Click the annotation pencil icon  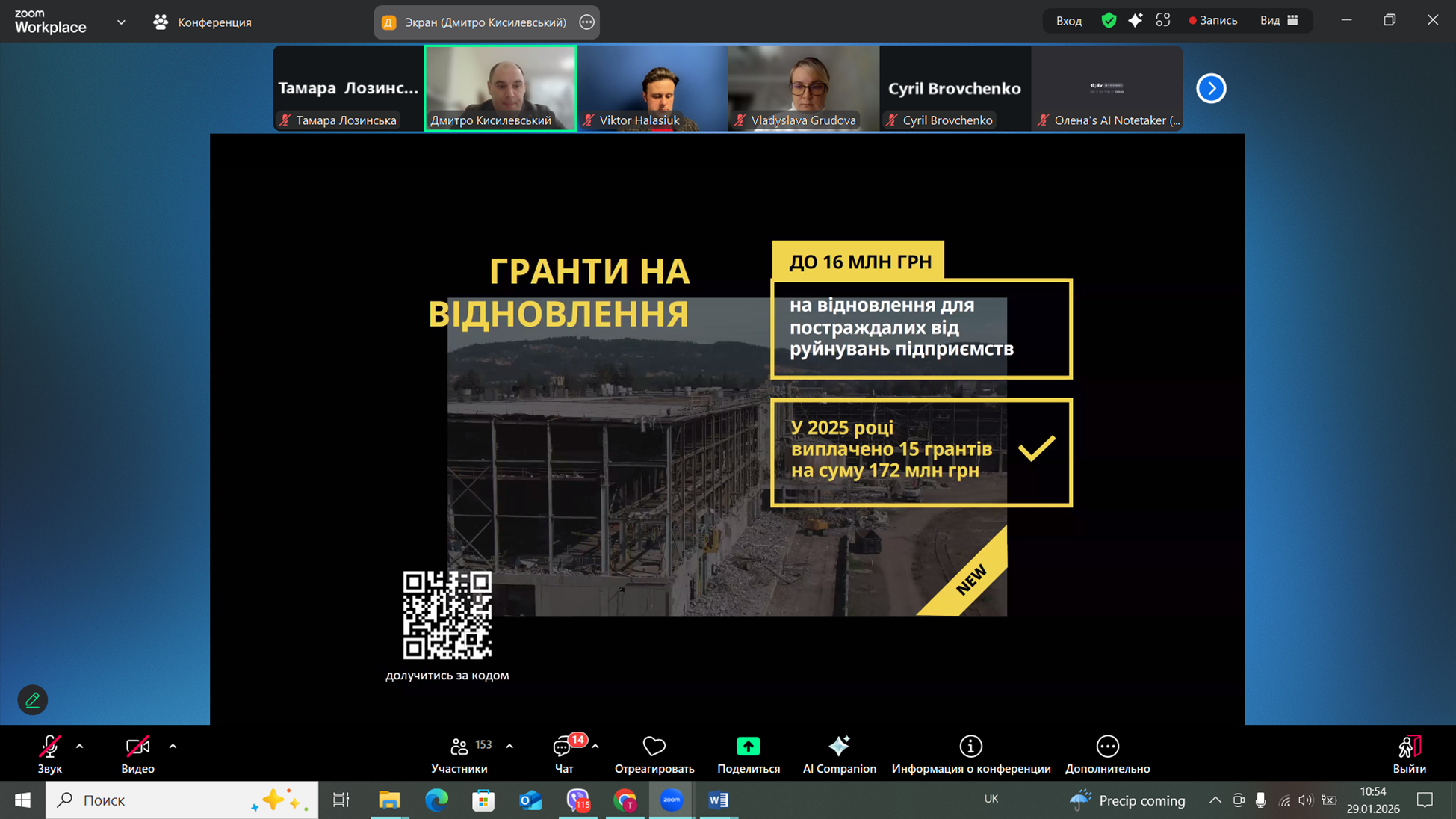[x=32, y=700]
